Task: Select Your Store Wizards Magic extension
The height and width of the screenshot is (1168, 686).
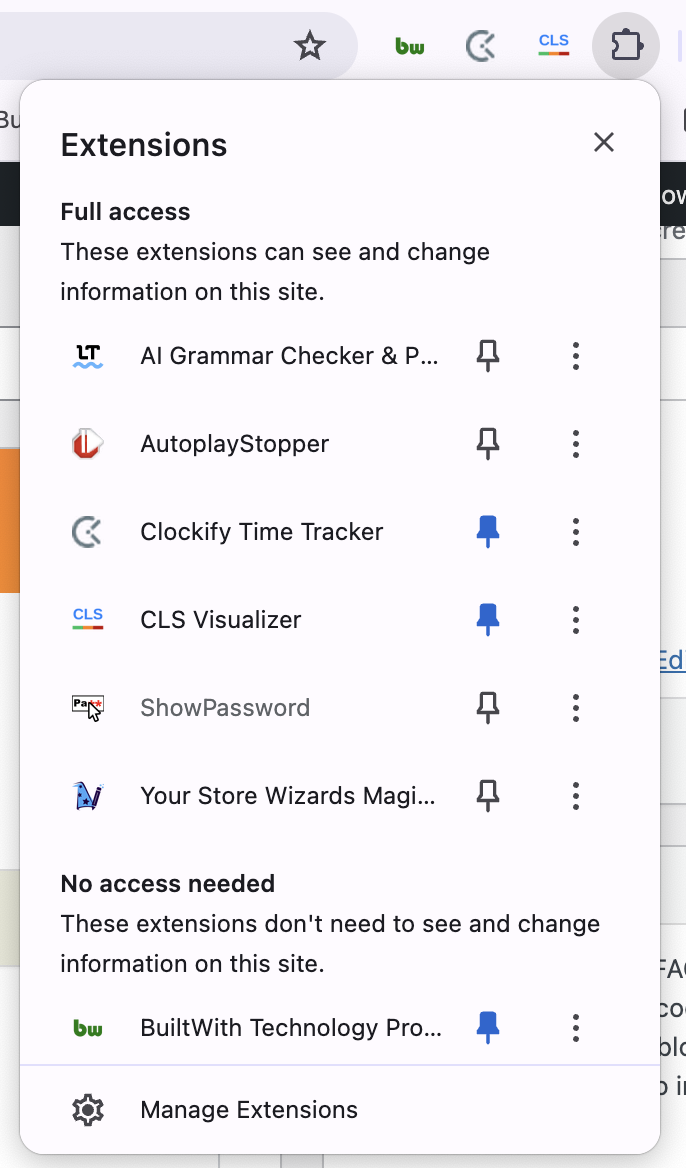Action: coord(288,796)
